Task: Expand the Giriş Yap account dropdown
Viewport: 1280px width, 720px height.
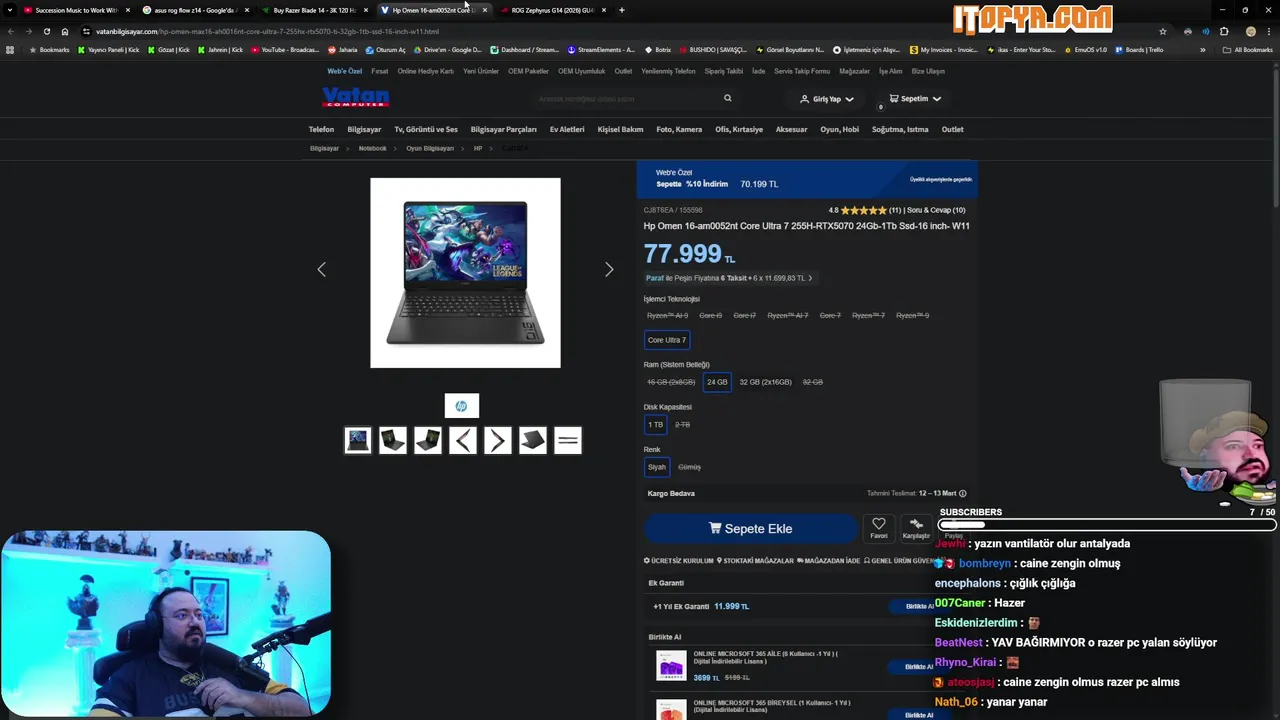Action: 849,99
